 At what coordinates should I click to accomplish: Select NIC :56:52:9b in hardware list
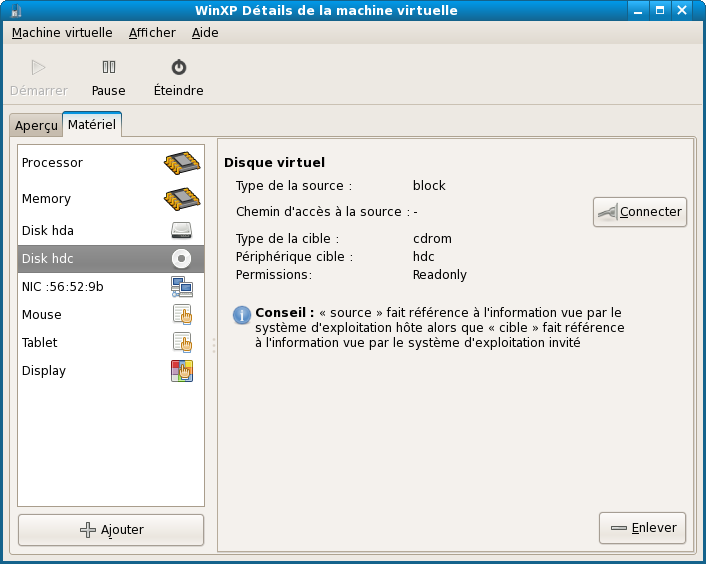tap(111, 287)
